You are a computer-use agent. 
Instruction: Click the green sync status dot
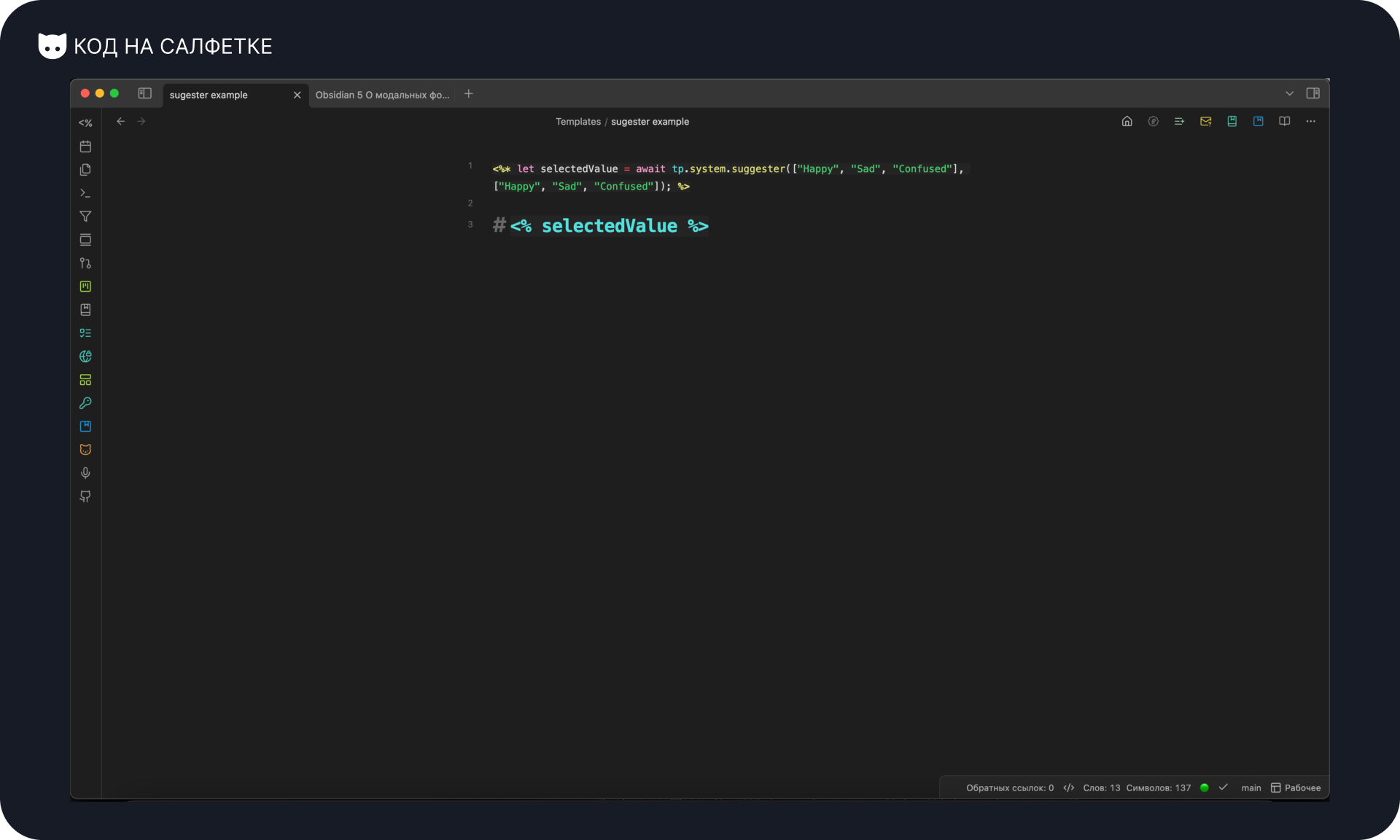coord(1205,787)
